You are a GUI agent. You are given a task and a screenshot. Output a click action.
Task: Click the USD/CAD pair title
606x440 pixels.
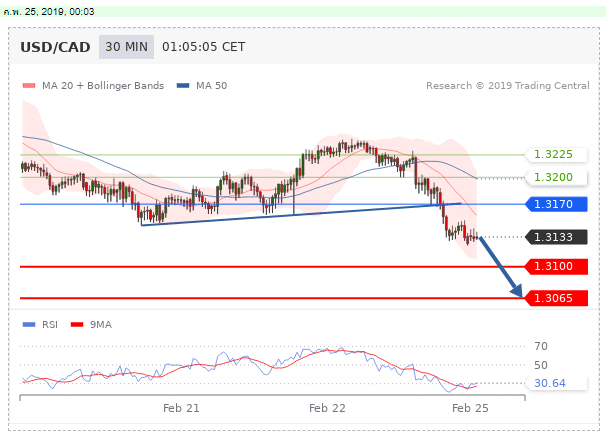[55, 47]
